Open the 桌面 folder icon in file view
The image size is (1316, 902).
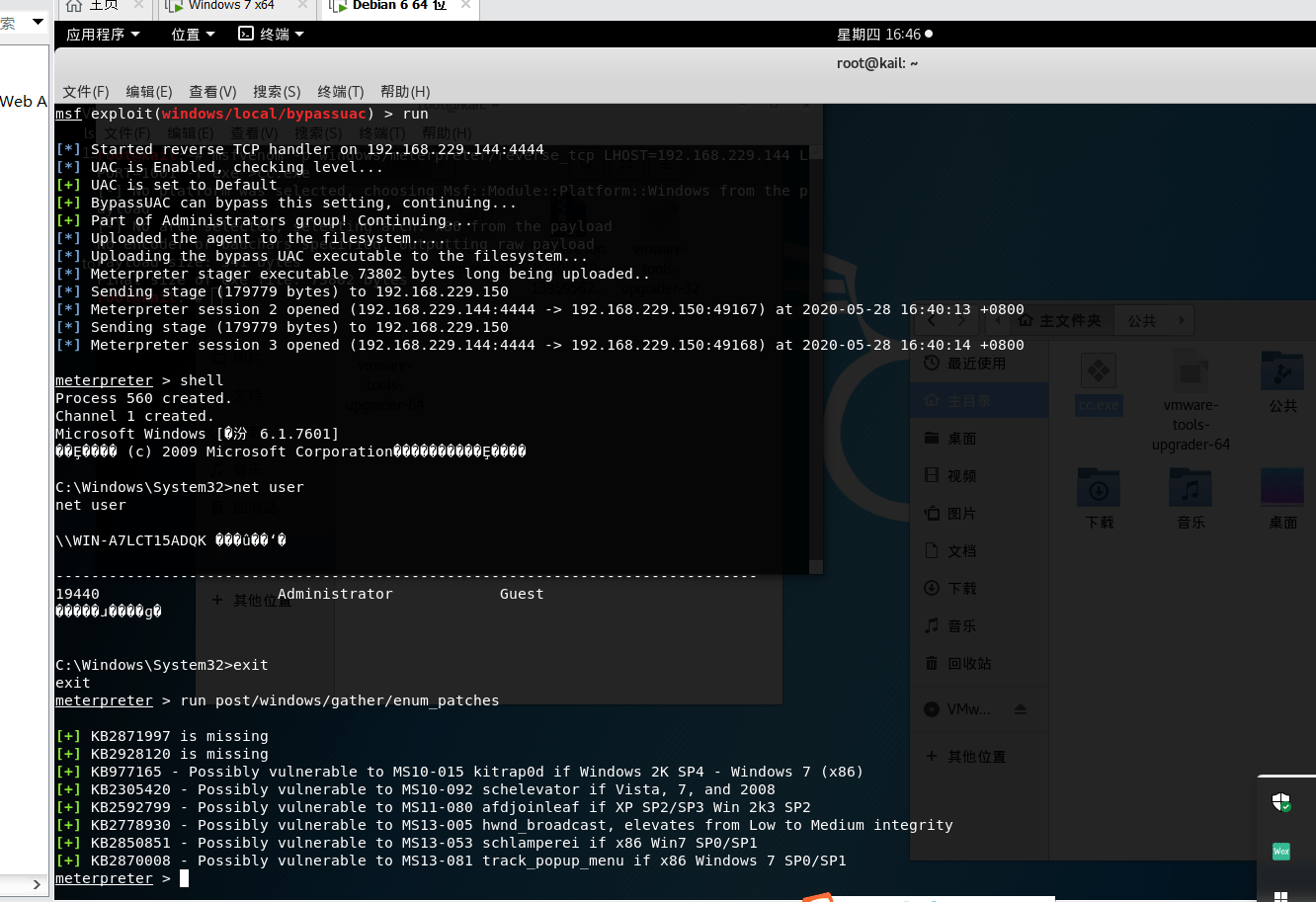1282,499
